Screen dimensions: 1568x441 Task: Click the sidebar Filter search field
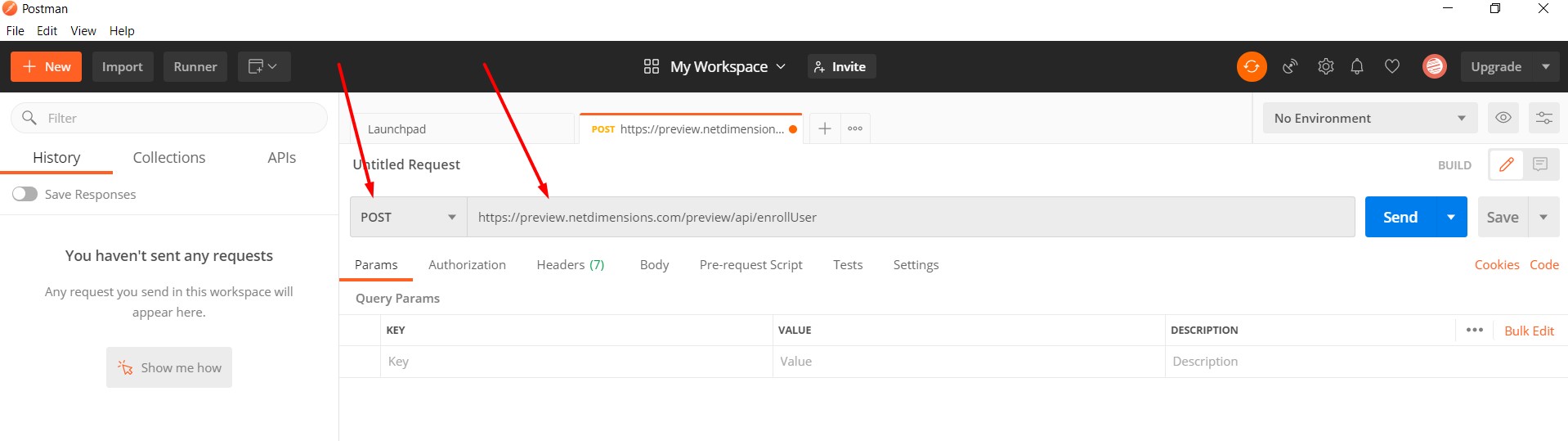(169, 118)
